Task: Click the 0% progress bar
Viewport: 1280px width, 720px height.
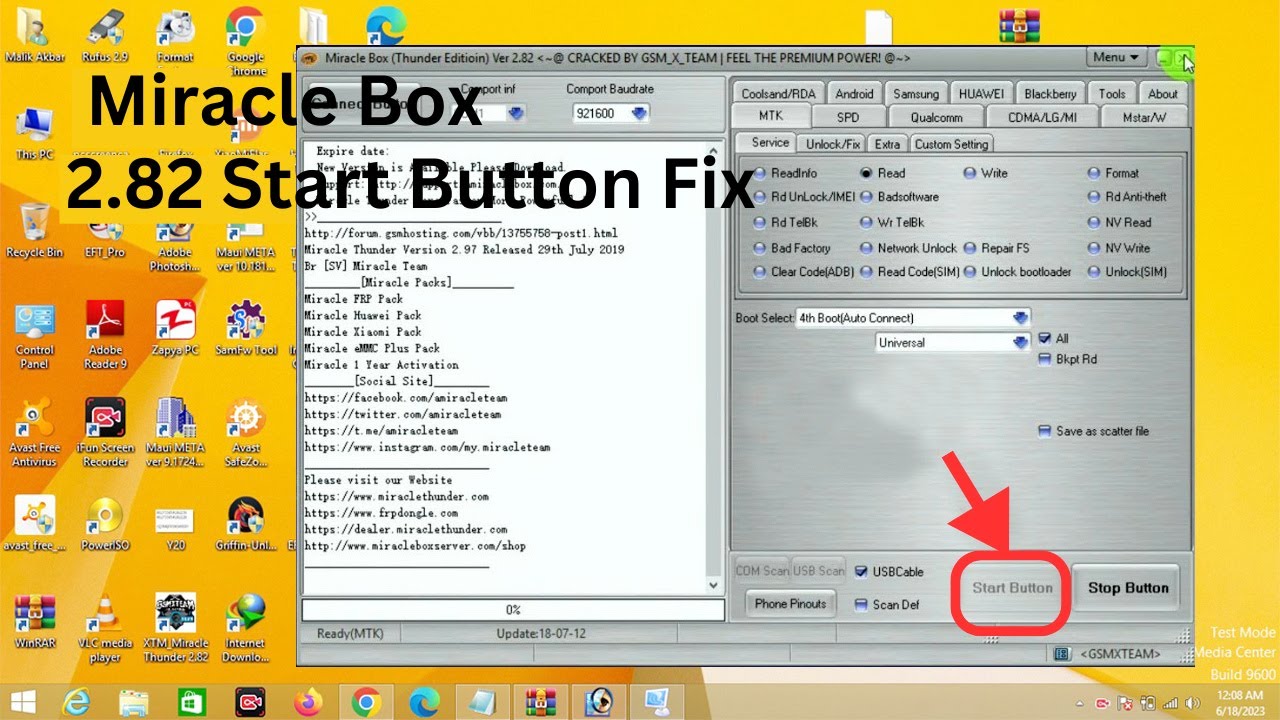Action: coord(513,609)
